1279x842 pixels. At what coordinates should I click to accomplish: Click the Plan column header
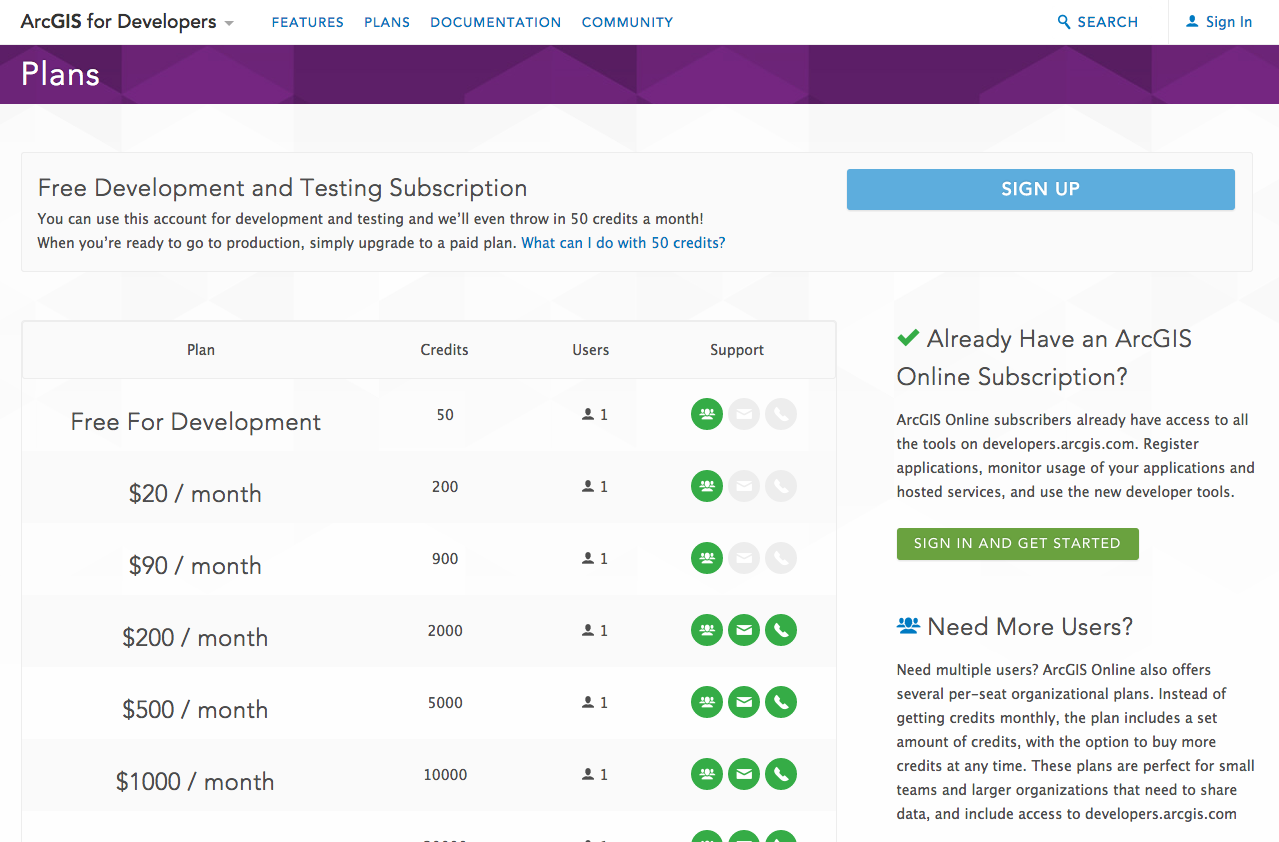coord(201,350)
